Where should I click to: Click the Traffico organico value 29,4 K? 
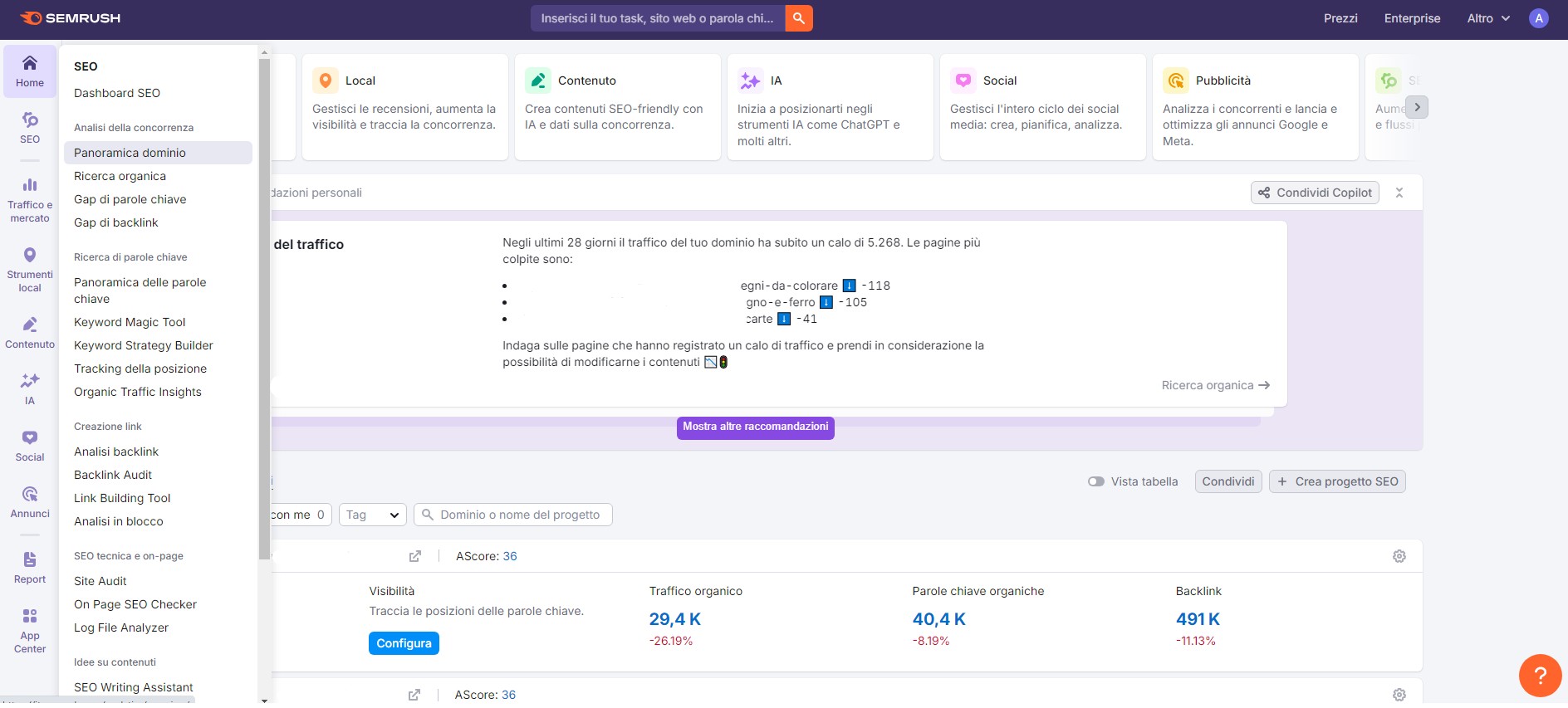pos(674,619)
